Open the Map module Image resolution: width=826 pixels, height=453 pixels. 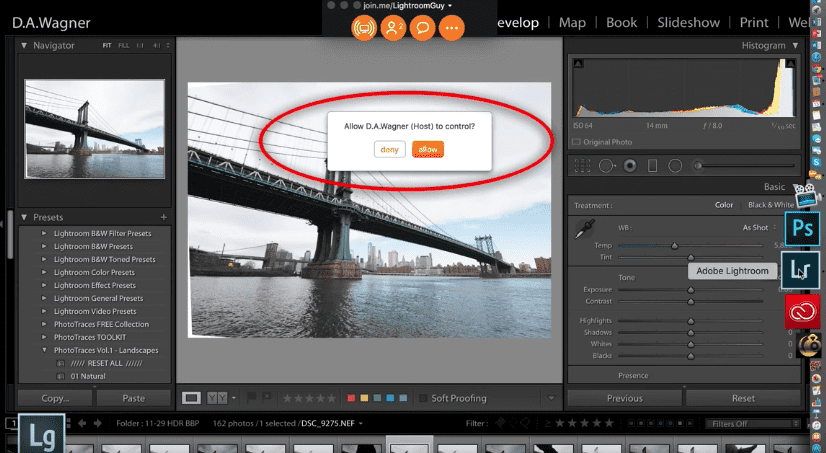[572, 22]
